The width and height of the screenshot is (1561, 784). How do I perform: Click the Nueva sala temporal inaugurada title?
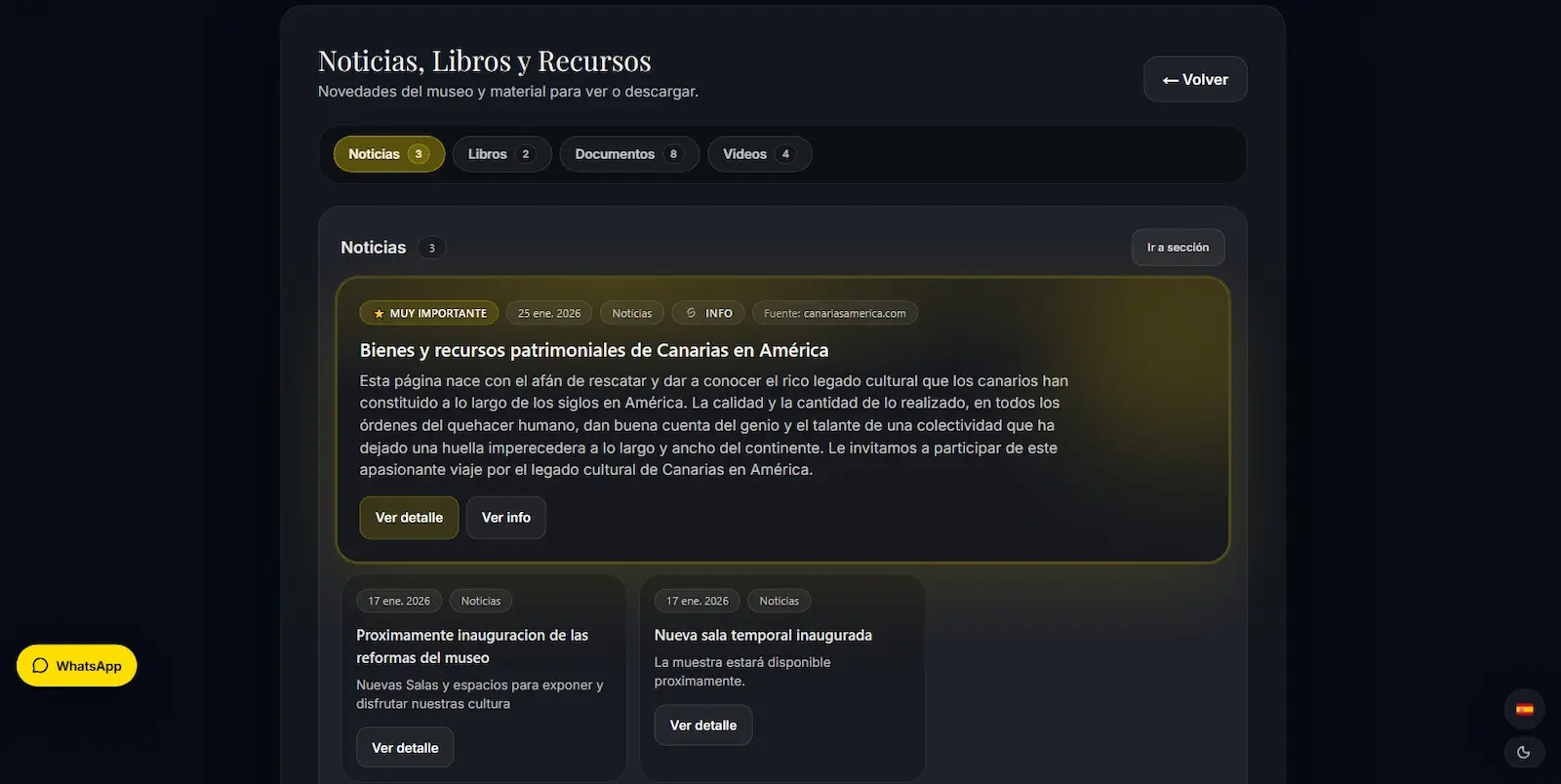[763, 635]
